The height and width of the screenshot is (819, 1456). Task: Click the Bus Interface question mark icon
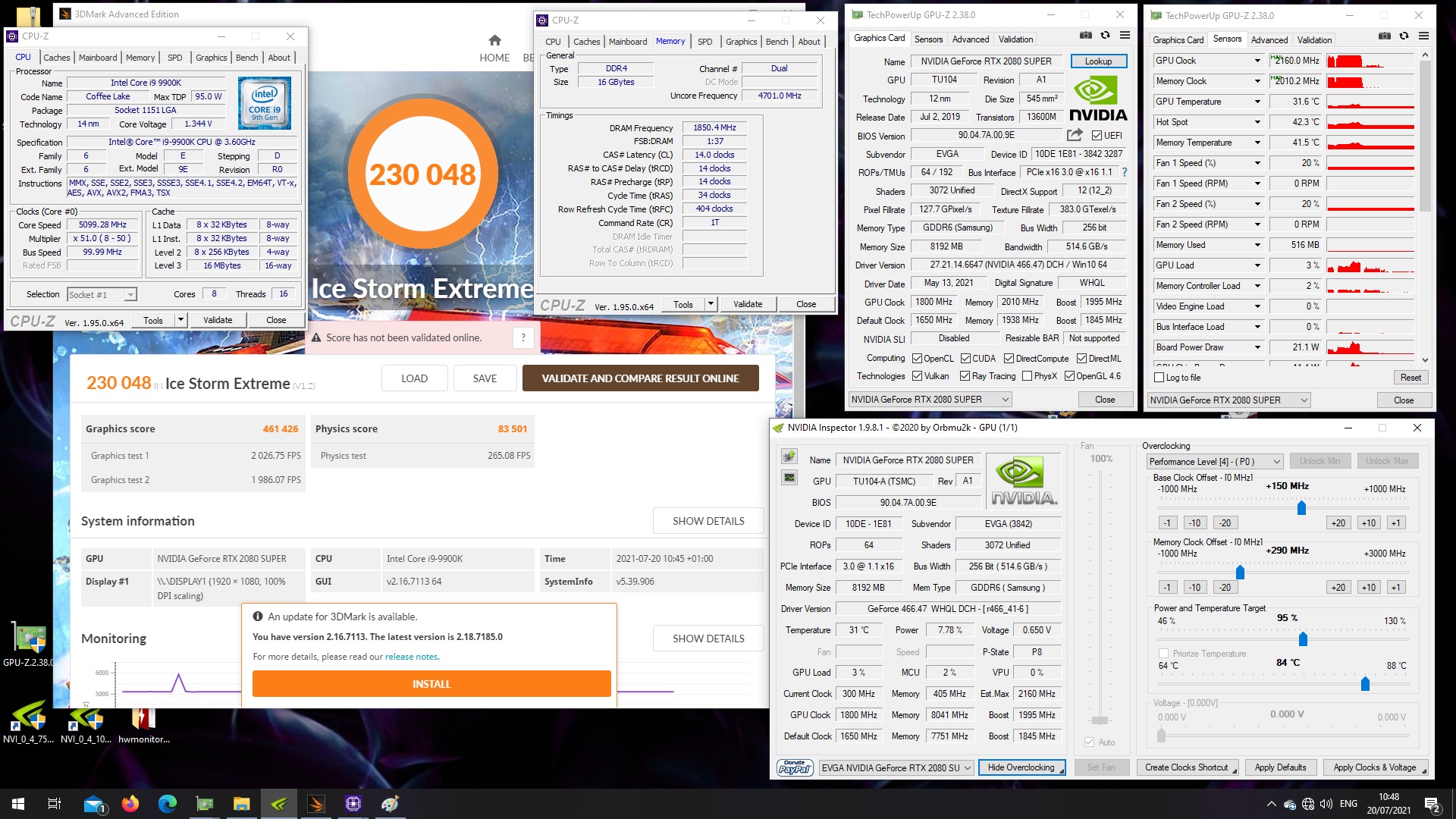click(x=1125, y=172)
